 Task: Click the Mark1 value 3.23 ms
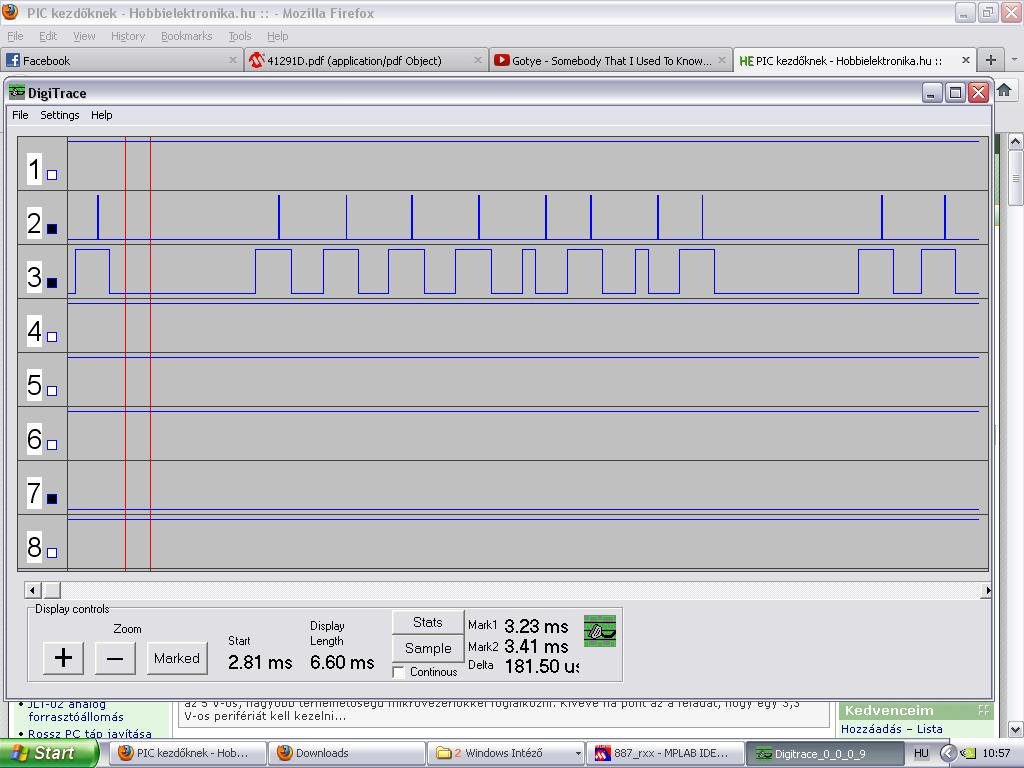[536, 626]
